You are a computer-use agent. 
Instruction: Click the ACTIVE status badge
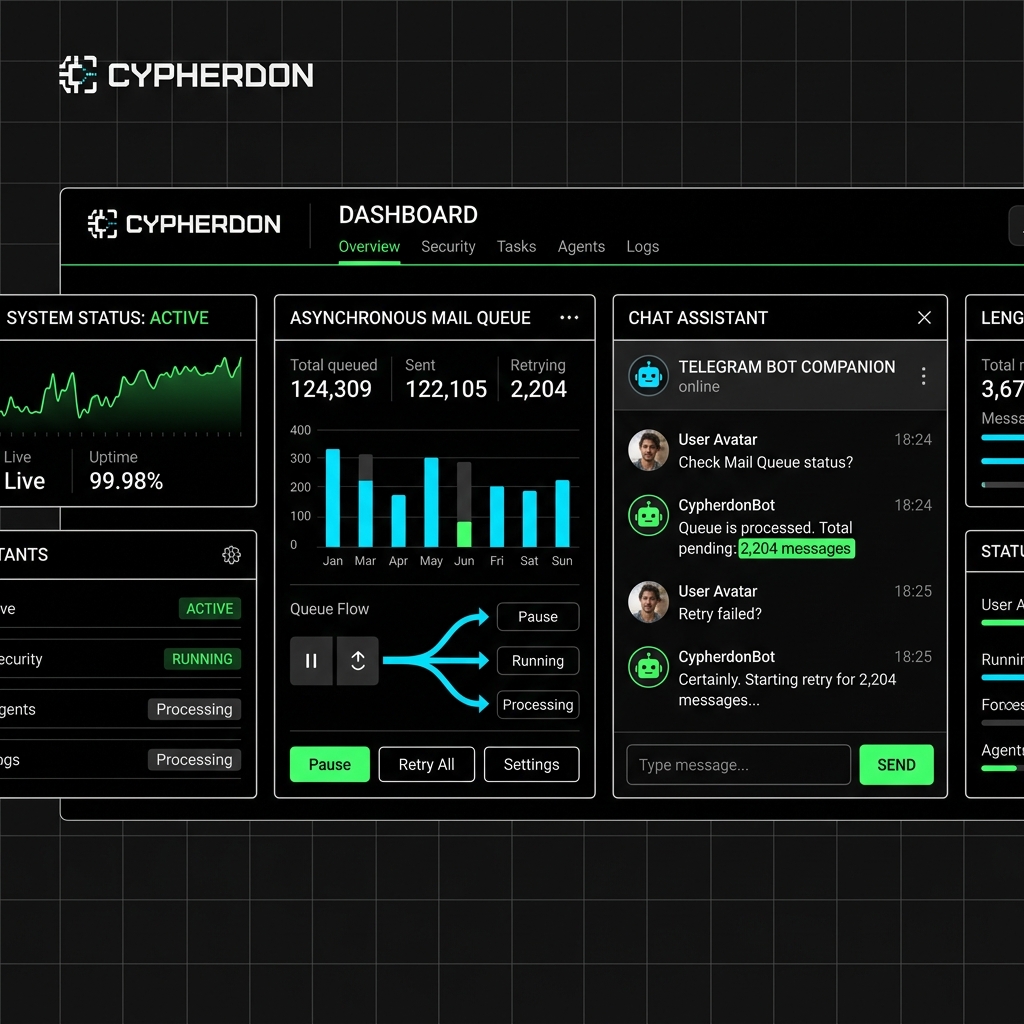click(210, 608)
